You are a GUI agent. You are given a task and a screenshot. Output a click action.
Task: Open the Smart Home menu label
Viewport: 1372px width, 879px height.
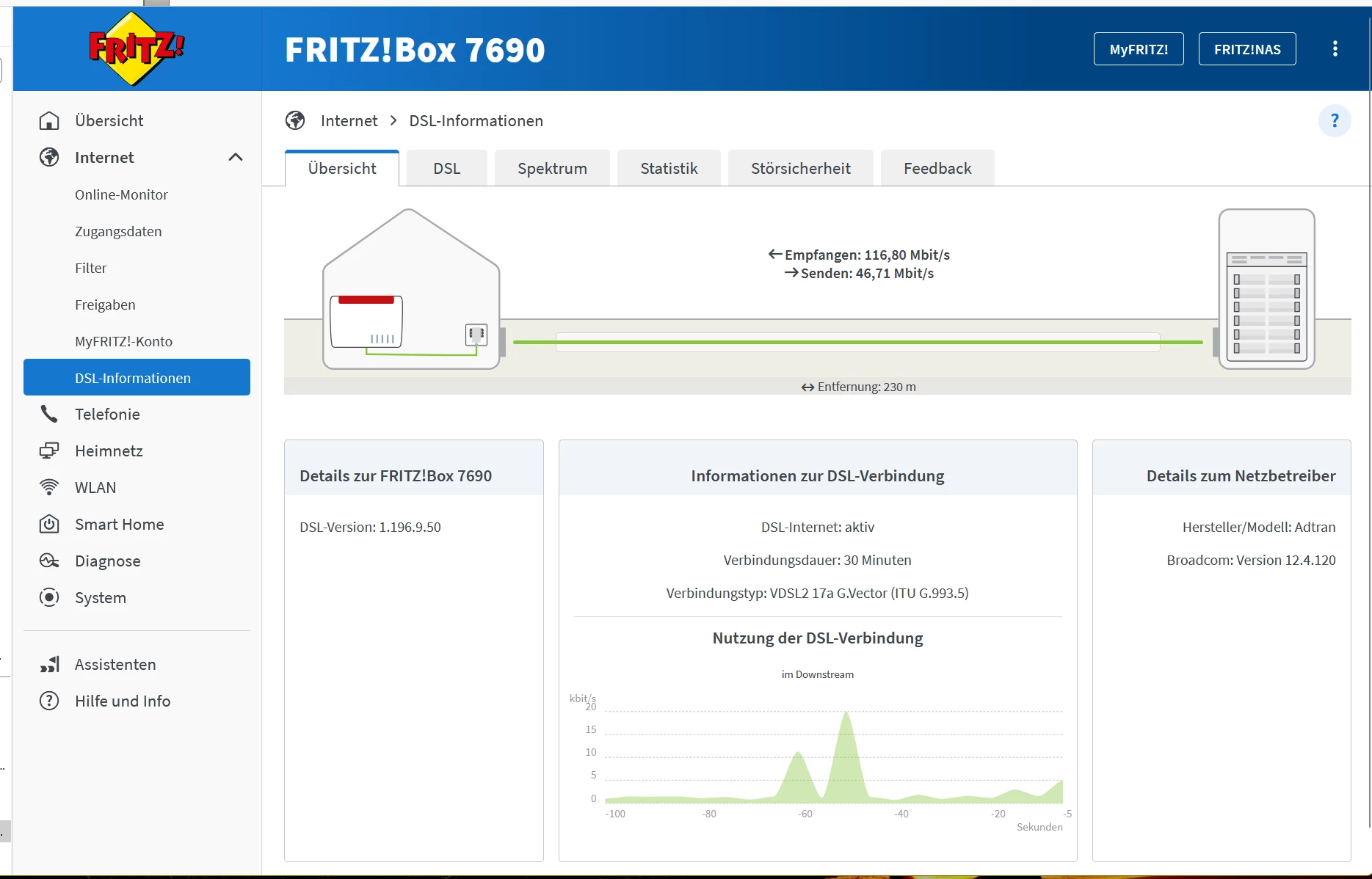coord(119,524)
